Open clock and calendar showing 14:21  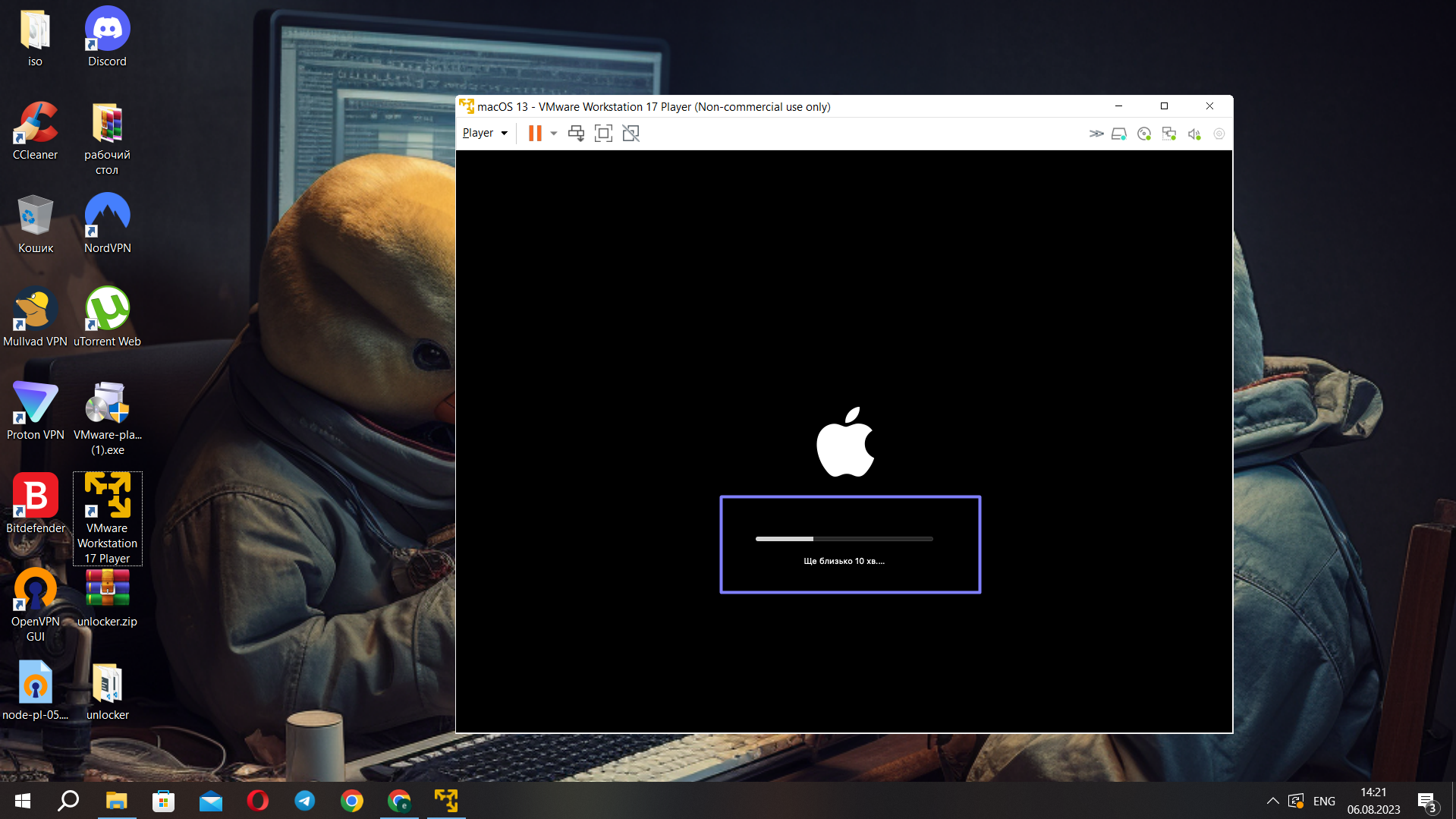pyautogui.click(x=1373, y=801)
